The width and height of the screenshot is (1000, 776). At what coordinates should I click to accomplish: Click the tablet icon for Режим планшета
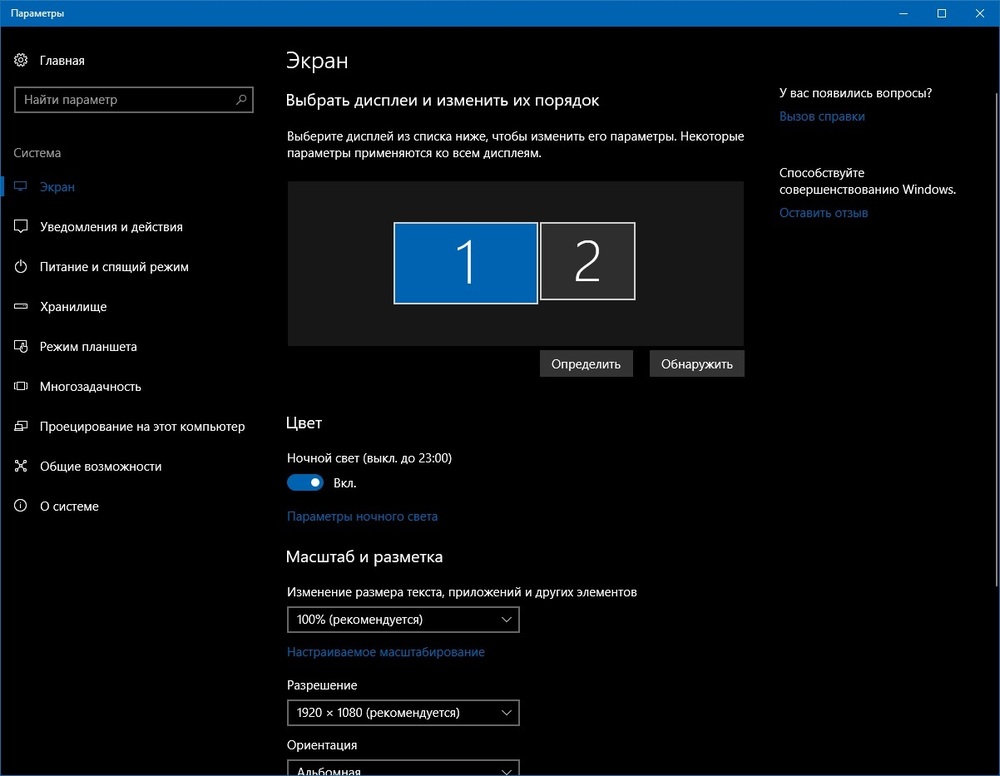pyautogui.click(x=21, y=346)
